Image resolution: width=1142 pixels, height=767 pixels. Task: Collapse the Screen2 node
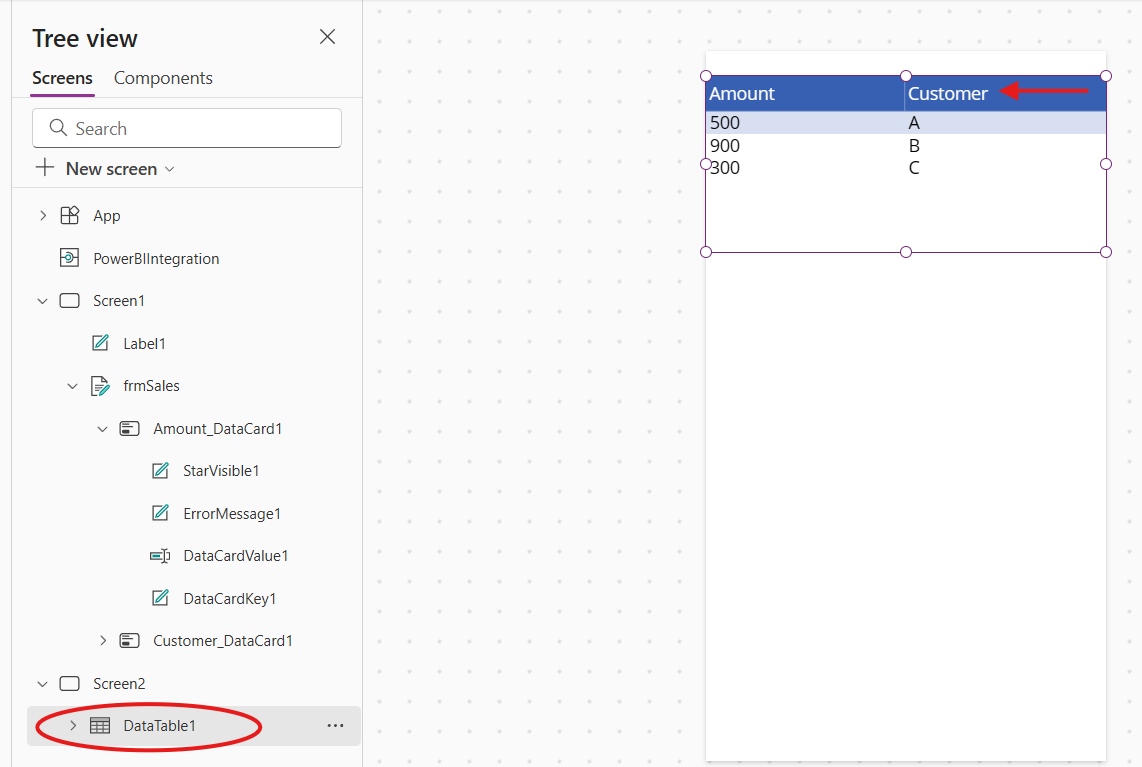(43, 684)
